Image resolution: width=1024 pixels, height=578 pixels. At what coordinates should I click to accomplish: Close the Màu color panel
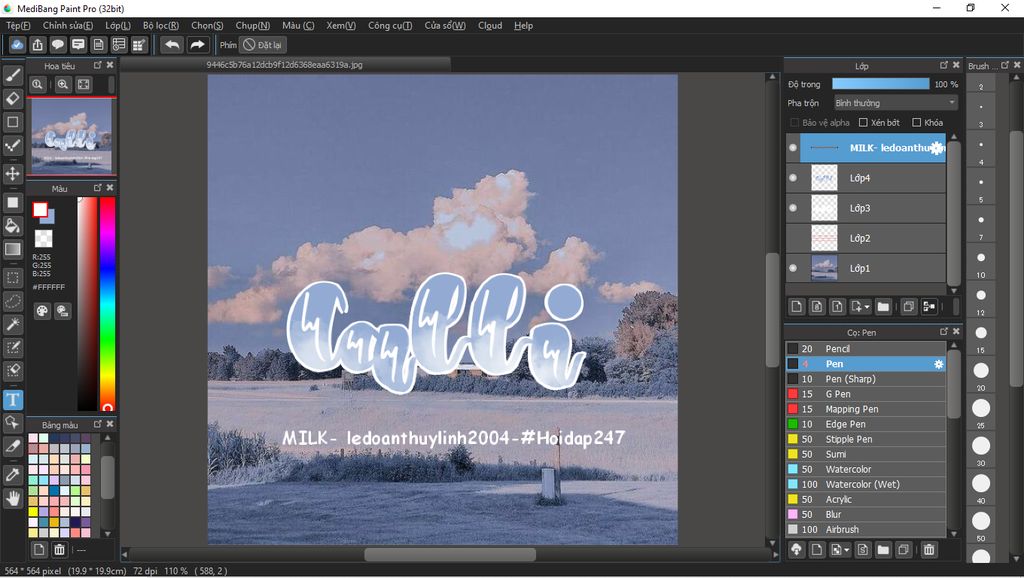110,188
